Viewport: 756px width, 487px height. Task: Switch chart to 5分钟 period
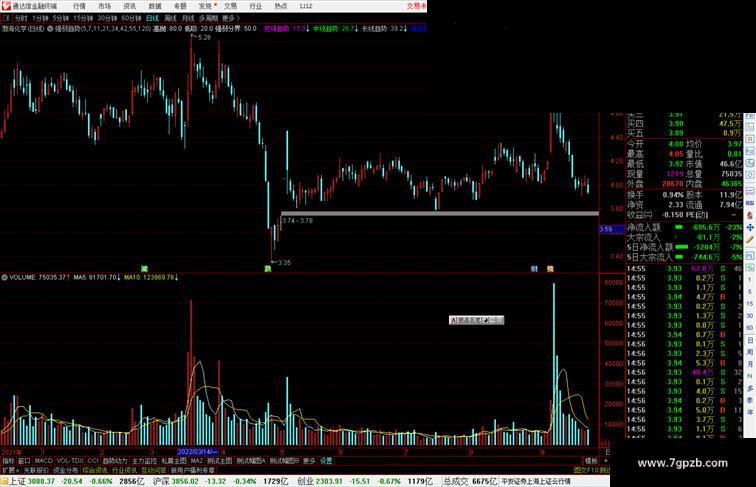click(61, 18)
